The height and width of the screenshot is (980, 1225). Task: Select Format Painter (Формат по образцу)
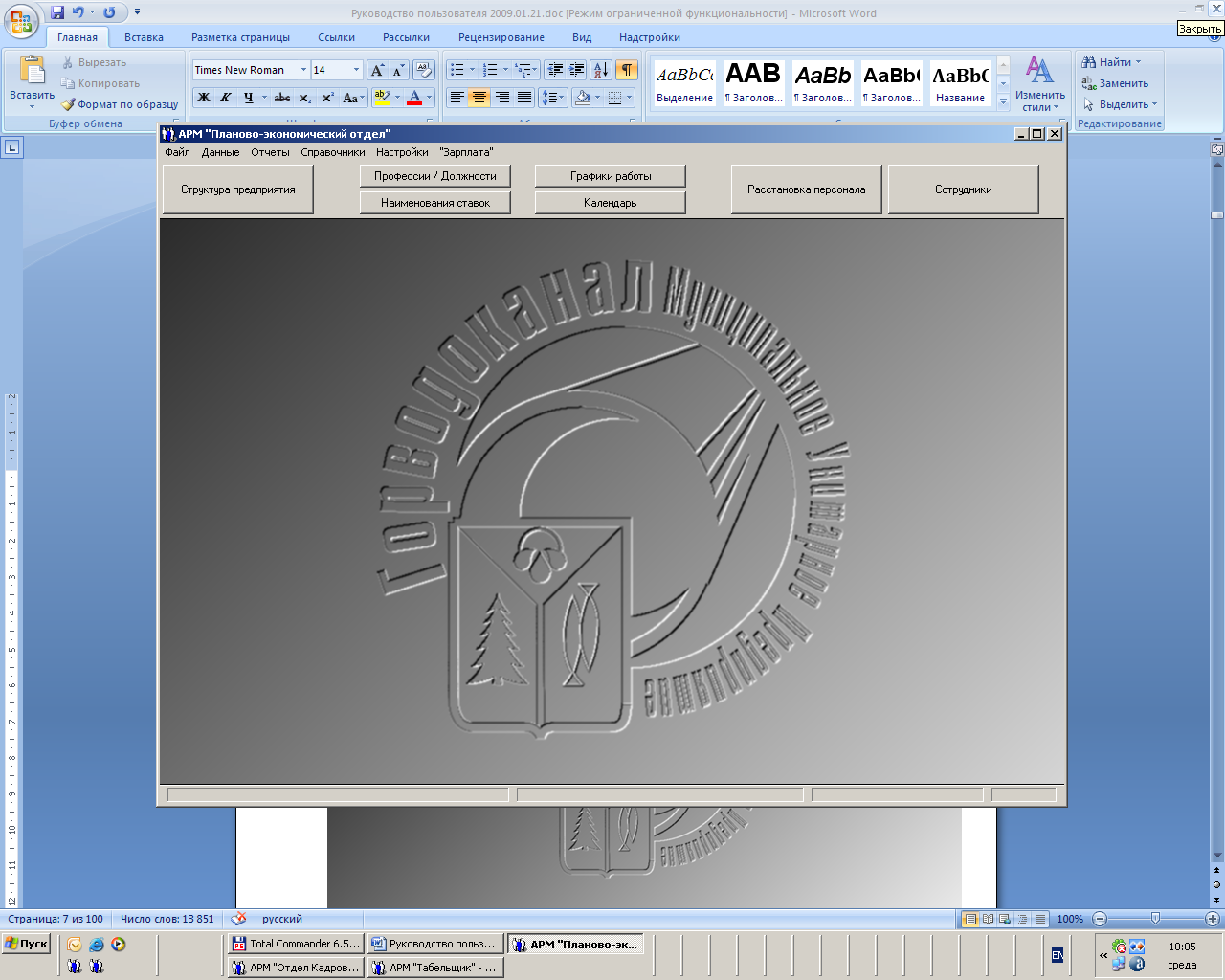click(121, 104)
